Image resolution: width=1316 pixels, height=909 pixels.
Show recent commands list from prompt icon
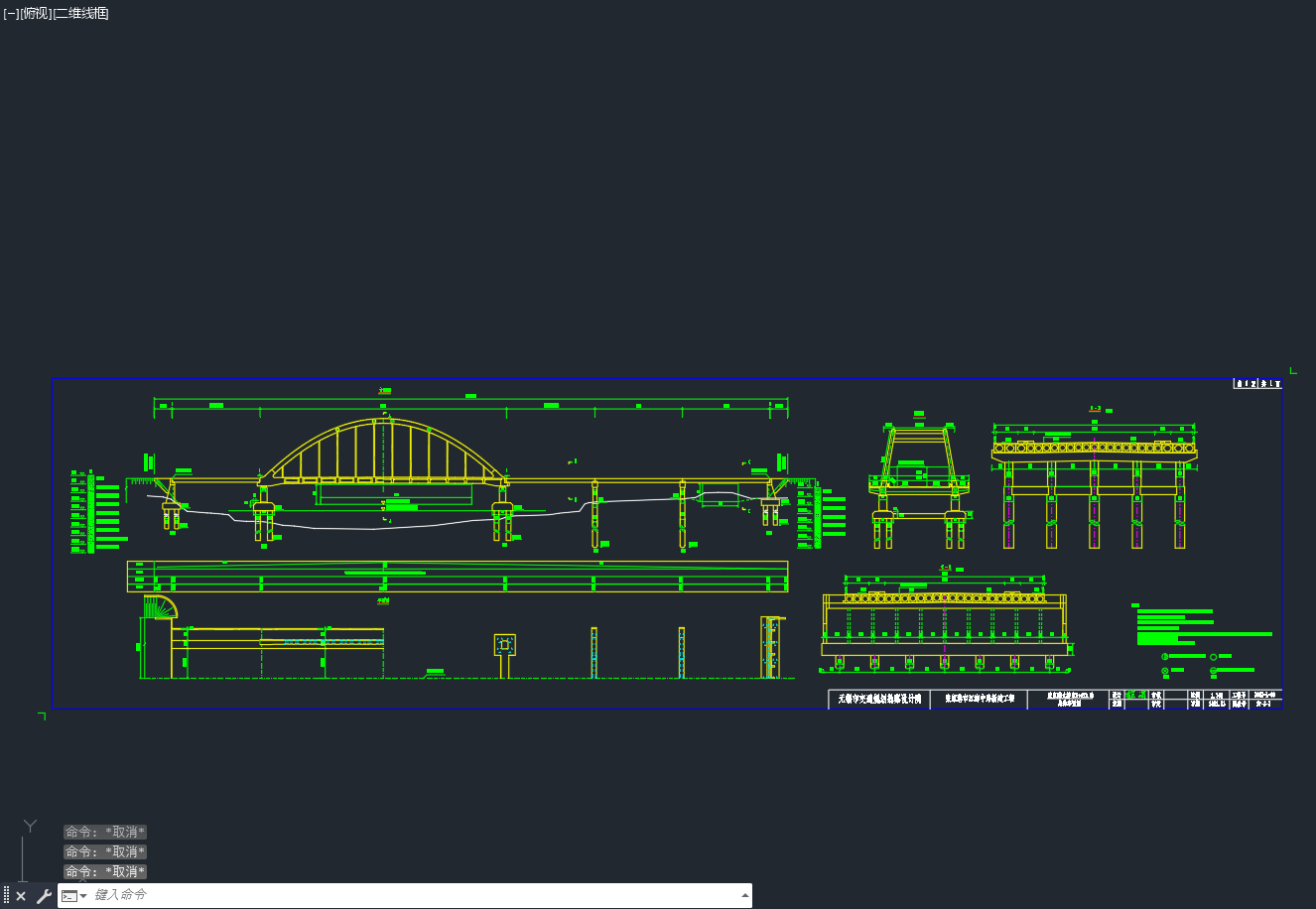(72, 896)
